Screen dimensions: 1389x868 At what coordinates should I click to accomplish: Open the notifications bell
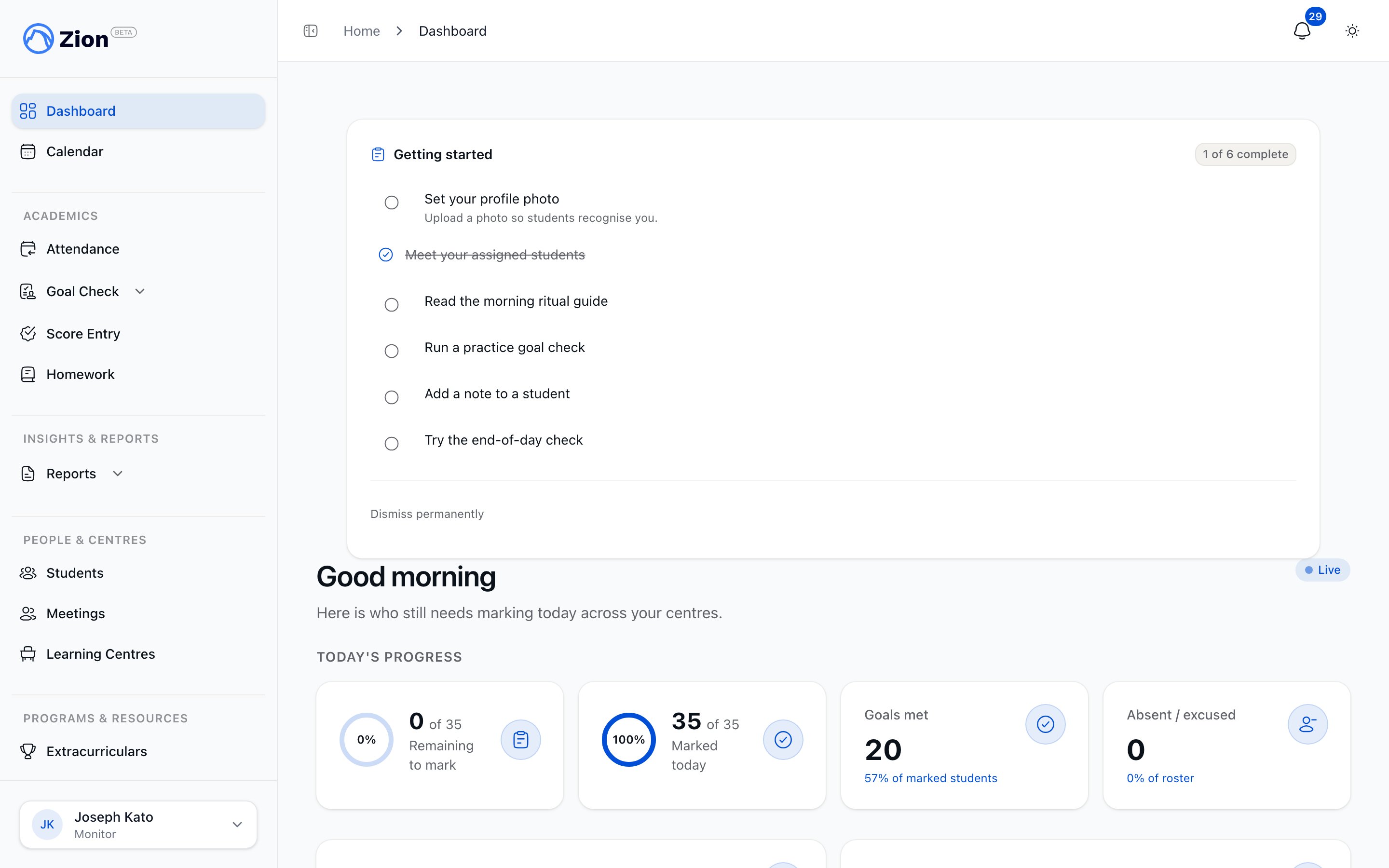pyautogui.click(x=1302, y=31)
